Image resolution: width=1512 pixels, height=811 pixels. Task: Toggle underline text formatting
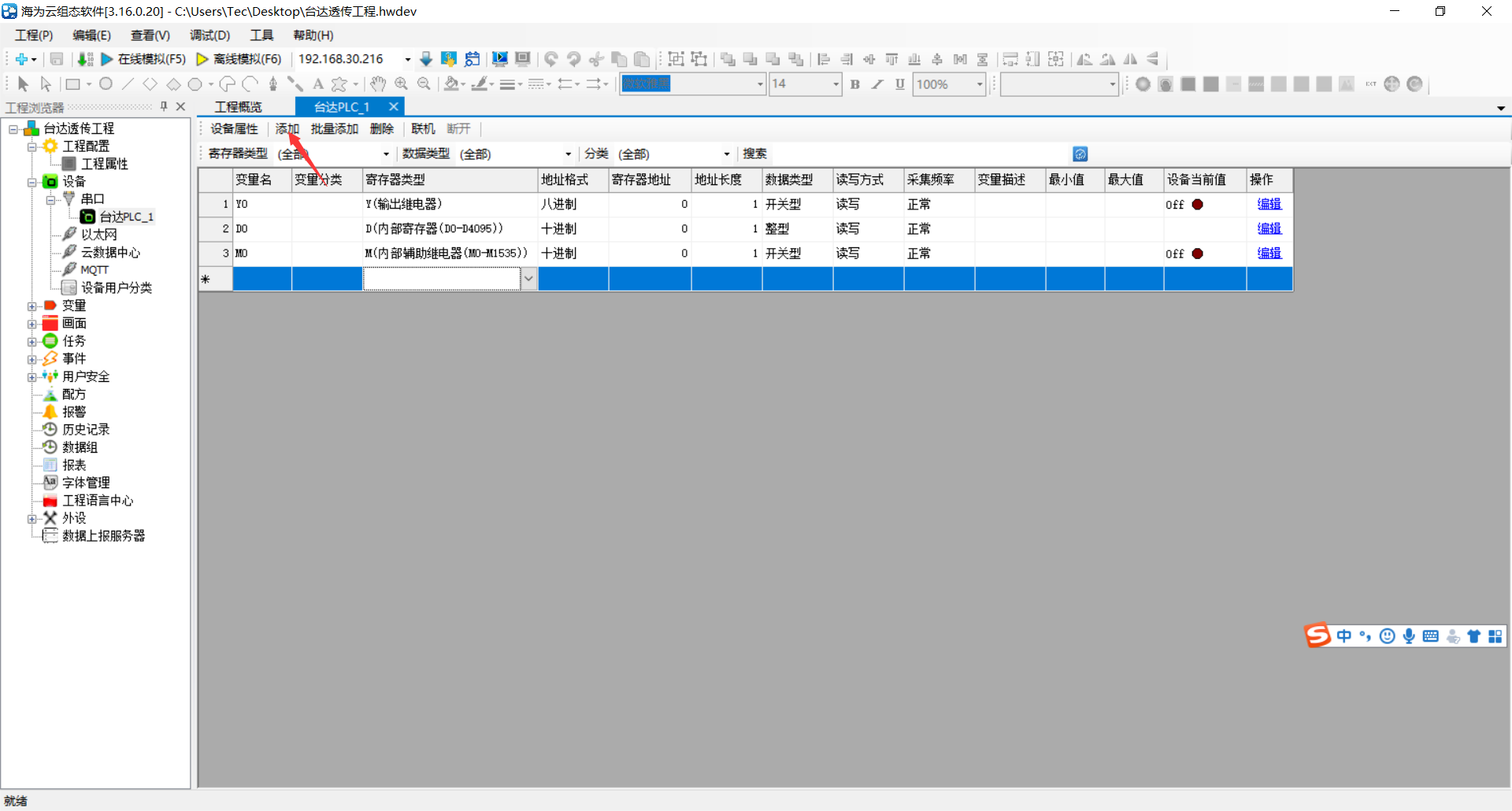pos(899,84)
